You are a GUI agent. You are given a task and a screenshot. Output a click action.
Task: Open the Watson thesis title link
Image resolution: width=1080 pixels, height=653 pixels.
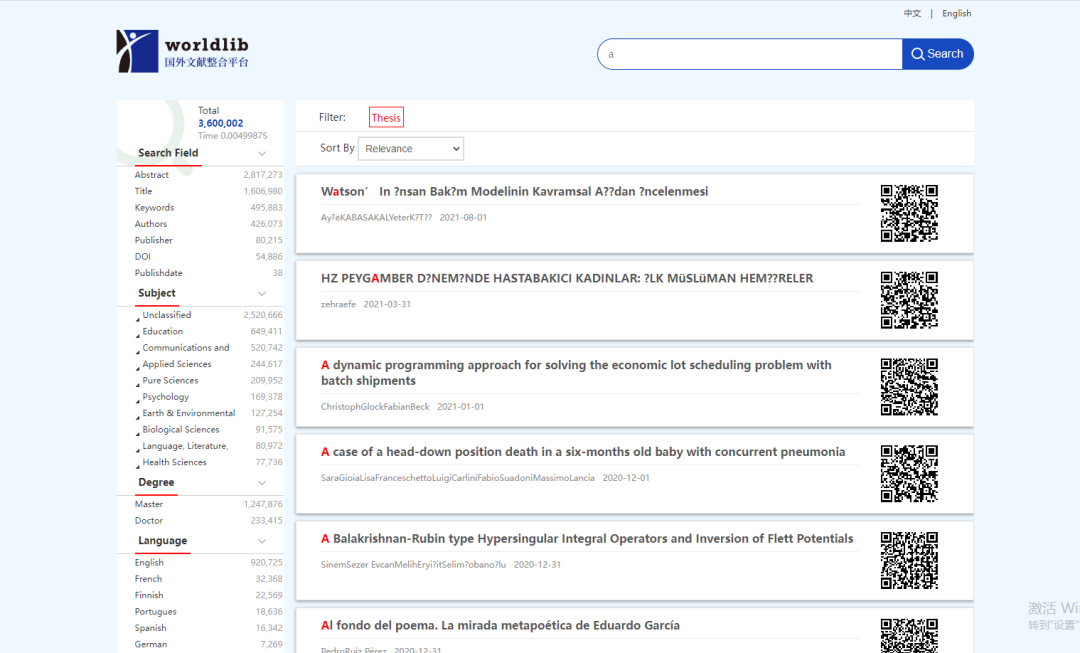(x=514, y=192)
